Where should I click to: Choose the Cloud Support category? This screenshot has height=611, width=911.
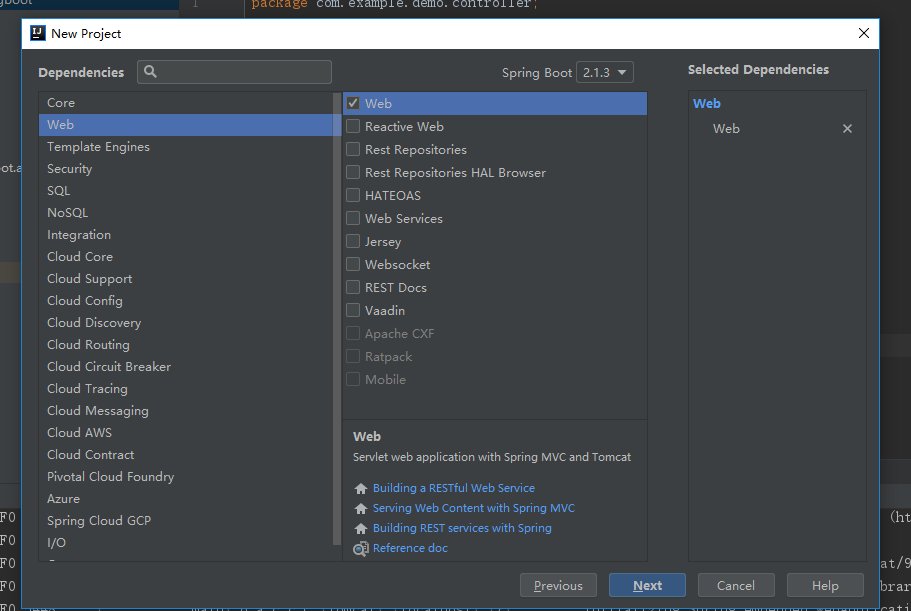click(186, 279)
